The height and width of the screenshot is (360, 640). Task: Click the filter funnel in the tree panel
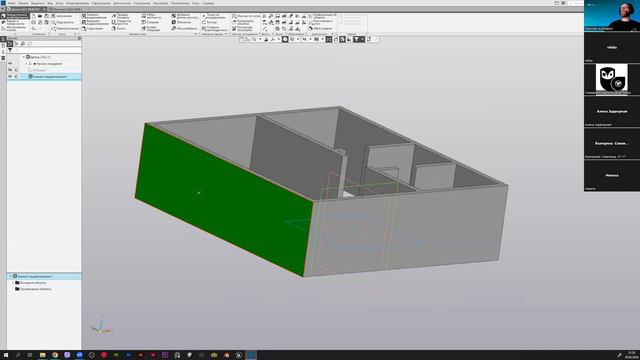[x=10, y=50]
